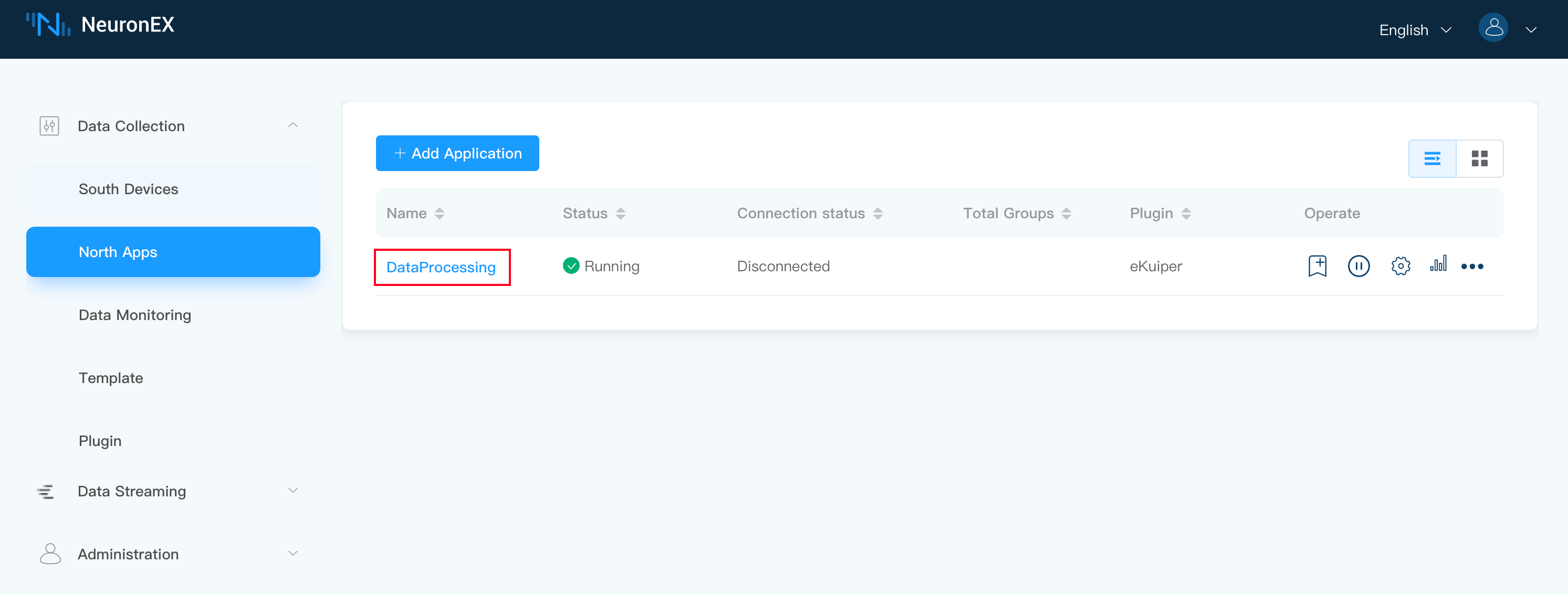This screenshot has width=1568, height=595.
Task: Sort table by Name column
Action: click(x=439, y=214)
